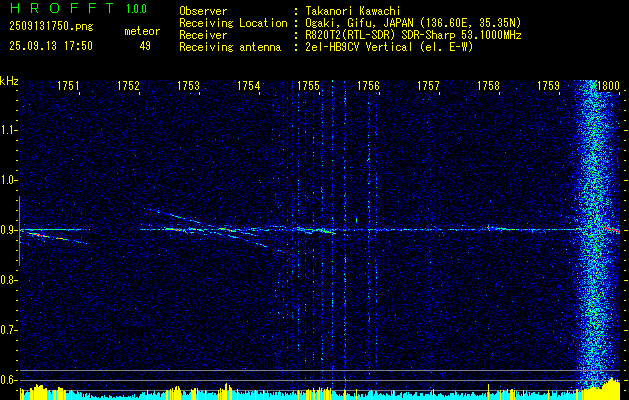Click time marker 1752
This screenshot has height=400, width=629.
coord(128,85)
